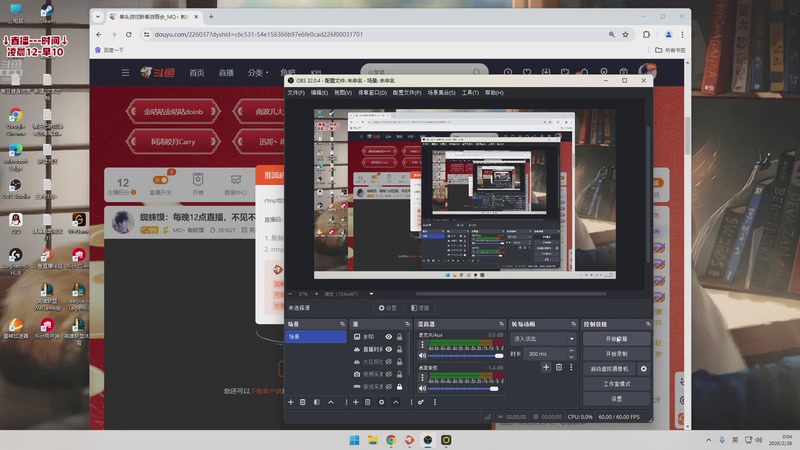Open transition three-dot properties menu

coord(571,367)
